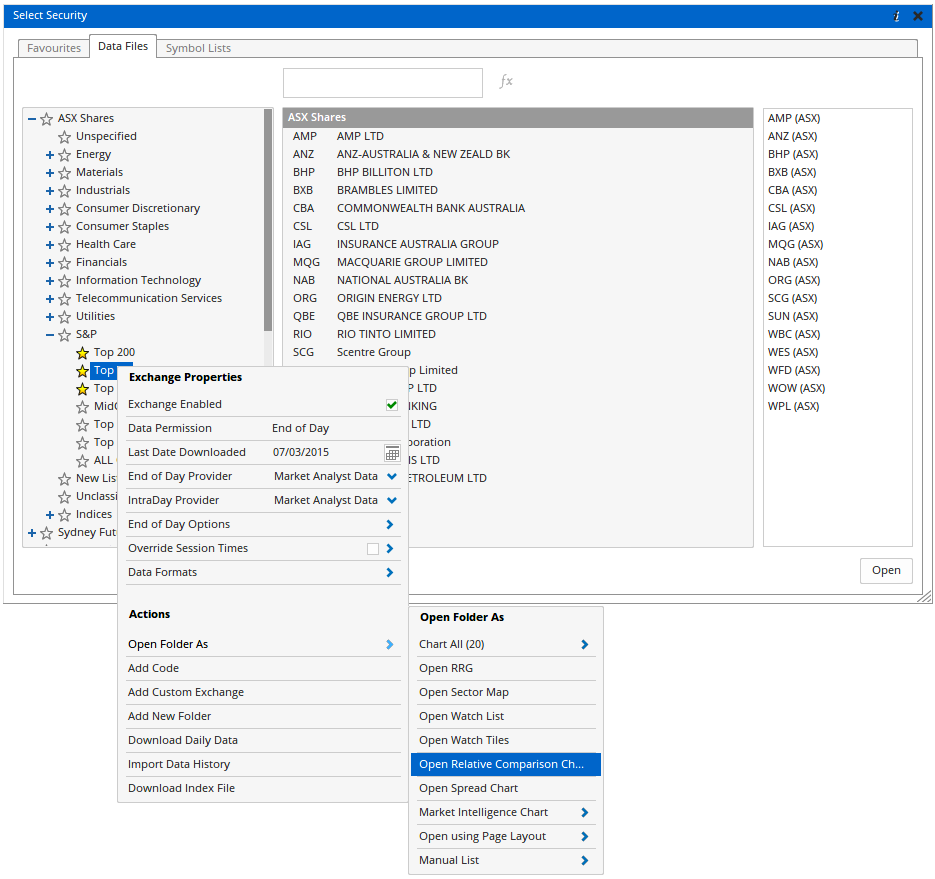Open calendar for Last Date Downloaded

tap(392, 453)
